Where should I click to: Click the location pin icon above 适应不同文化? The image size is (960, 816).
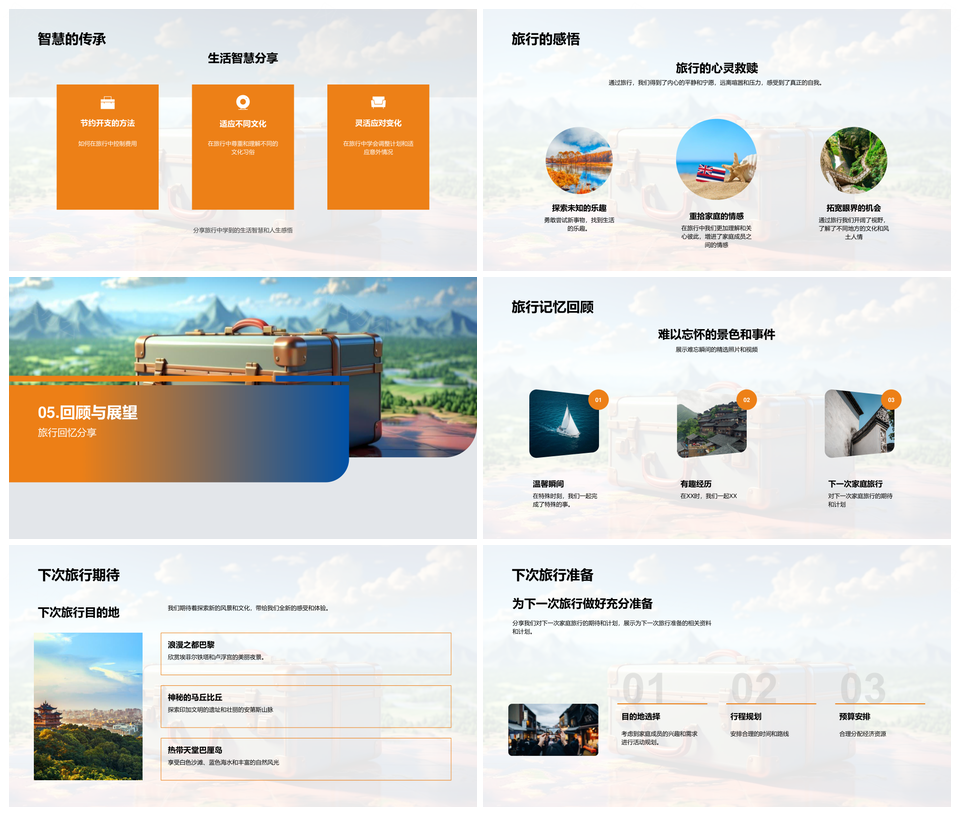pos(242,103)
